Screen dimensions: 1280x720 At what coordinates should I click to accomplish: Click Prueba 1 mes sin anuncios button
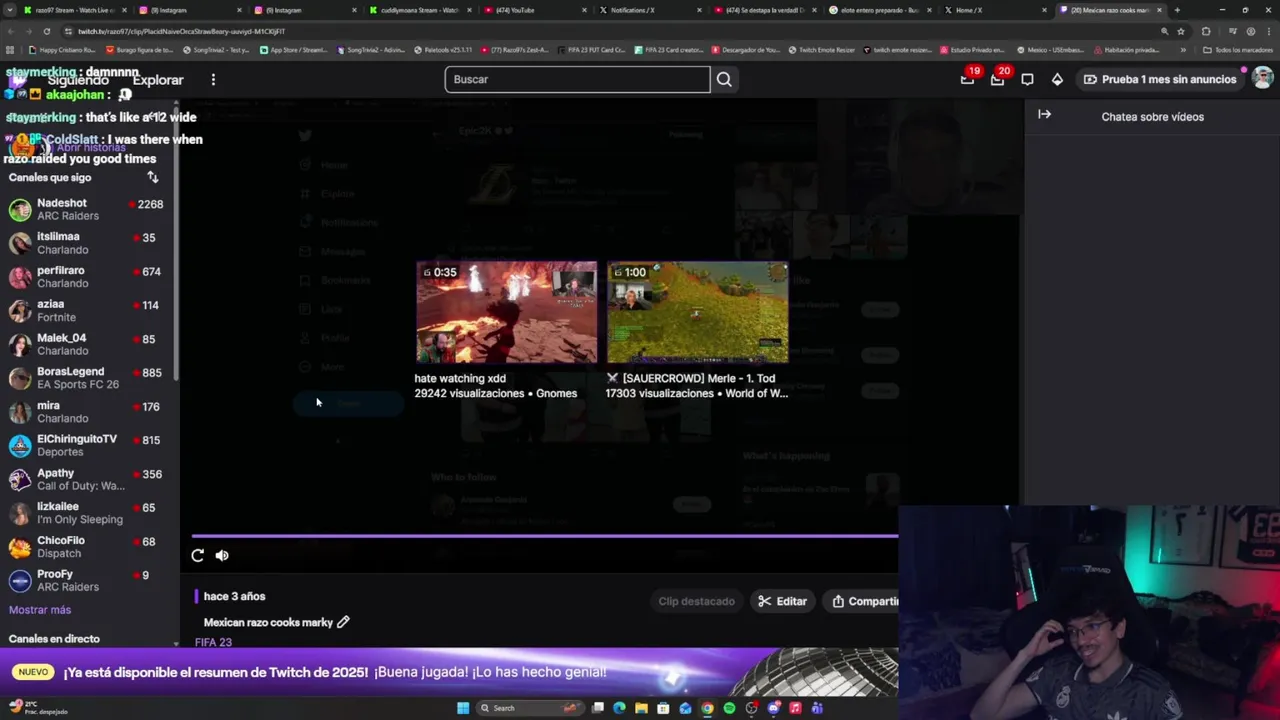(x=1160, y=79)
